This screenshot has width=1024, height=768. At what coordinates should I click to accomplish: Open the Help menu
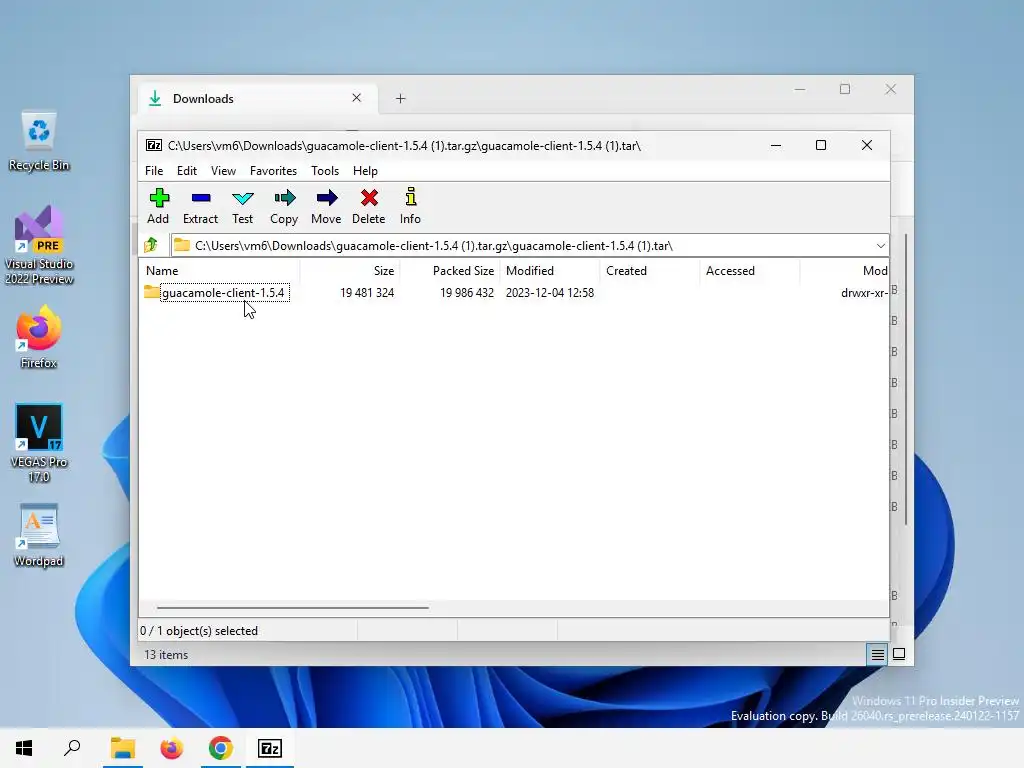[365, 170]
